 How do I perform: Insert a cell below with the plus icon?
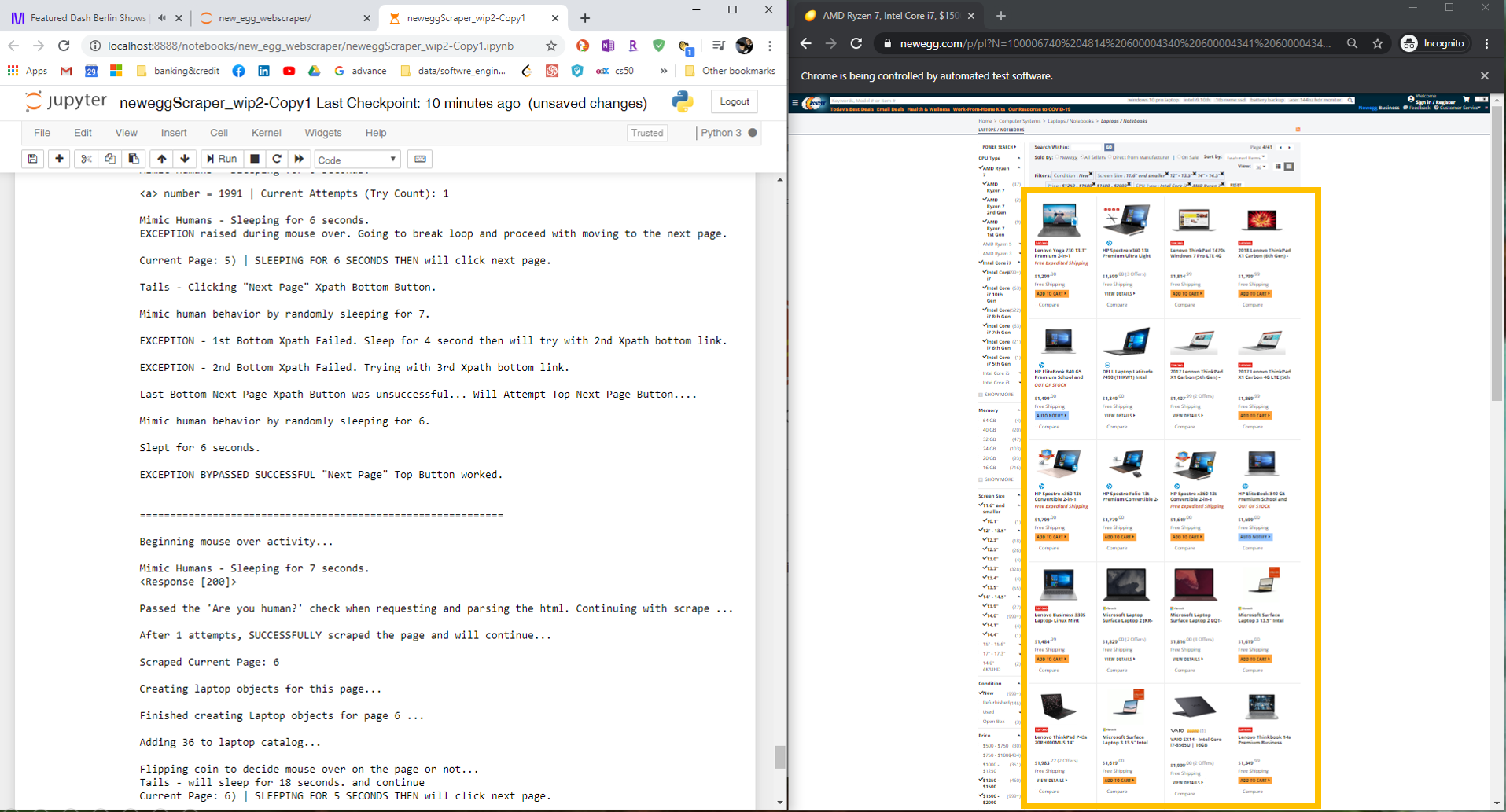pos(59,159)
